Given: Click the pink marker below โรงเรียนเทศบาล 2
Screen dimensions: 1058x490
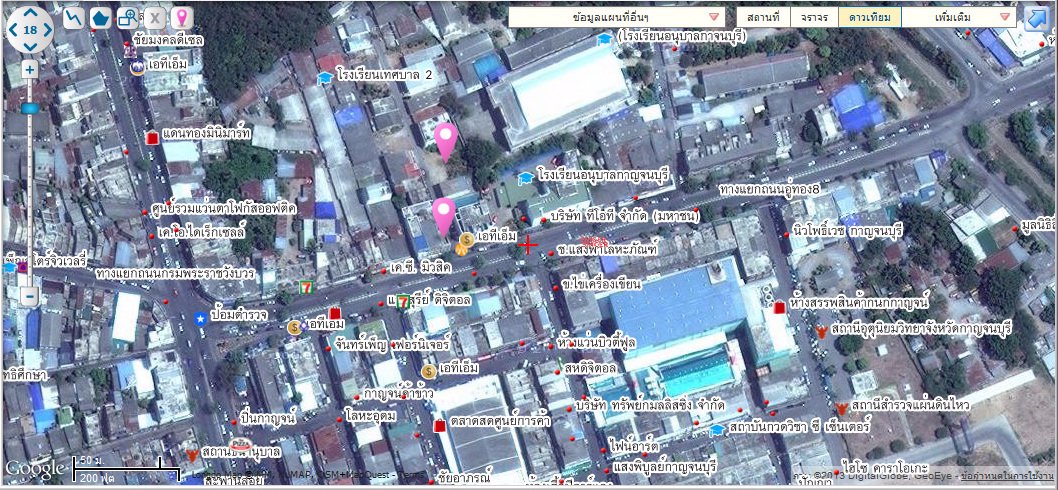Looking at the screenshot, I should click(x=445, y=141).
